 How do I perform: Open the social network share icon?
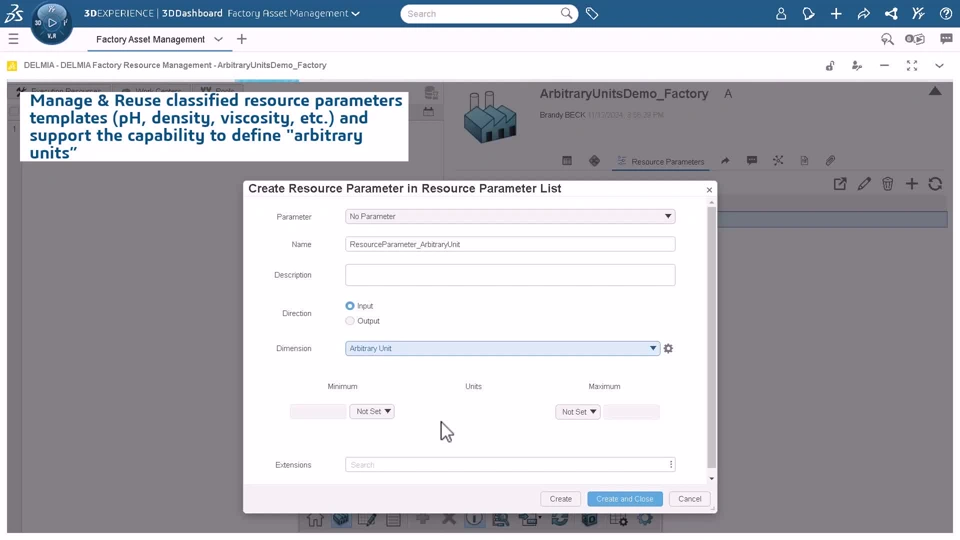click(x=891, y=13)
